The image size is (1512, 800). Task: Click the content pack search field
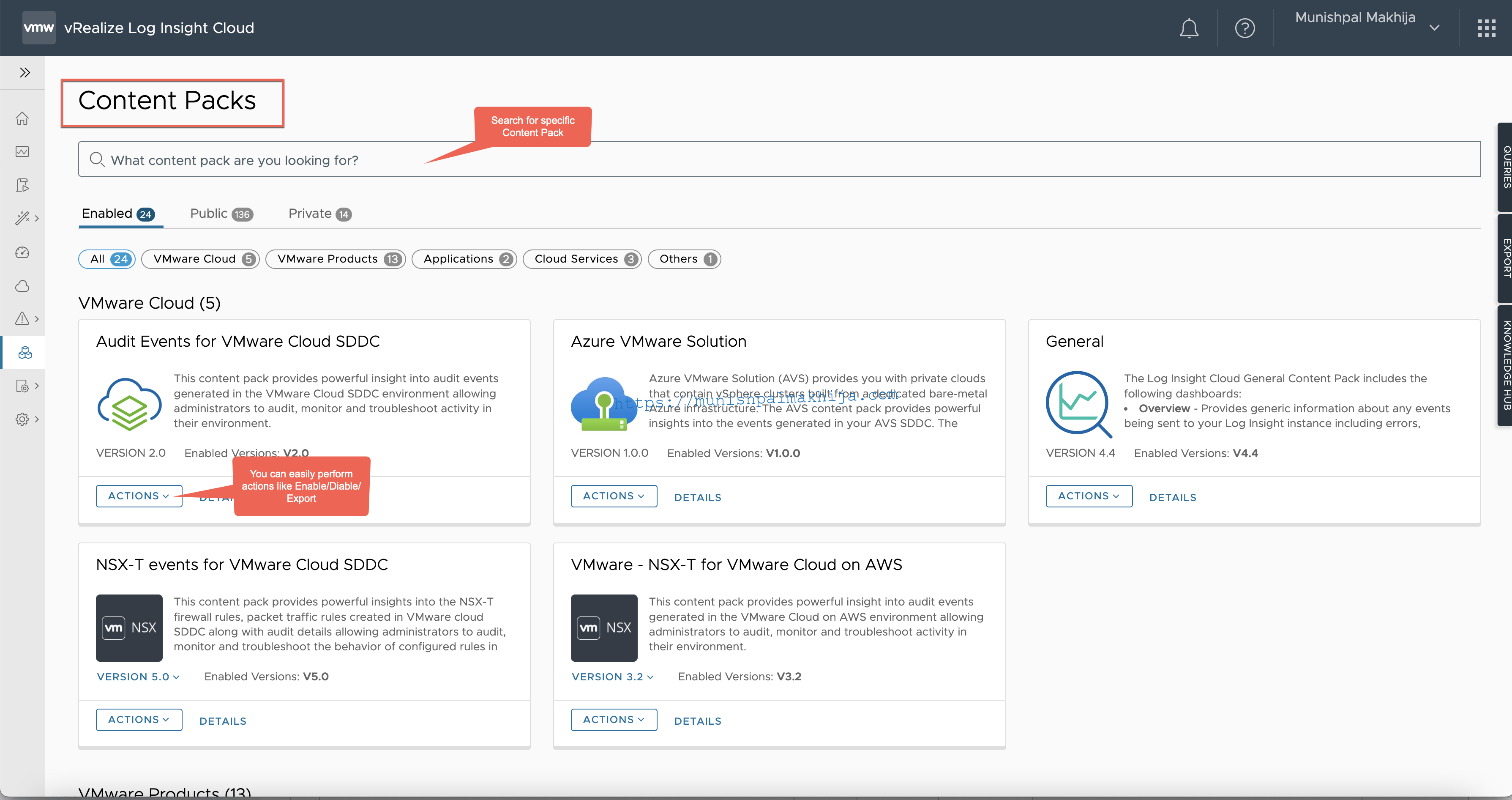pos(779,159)
